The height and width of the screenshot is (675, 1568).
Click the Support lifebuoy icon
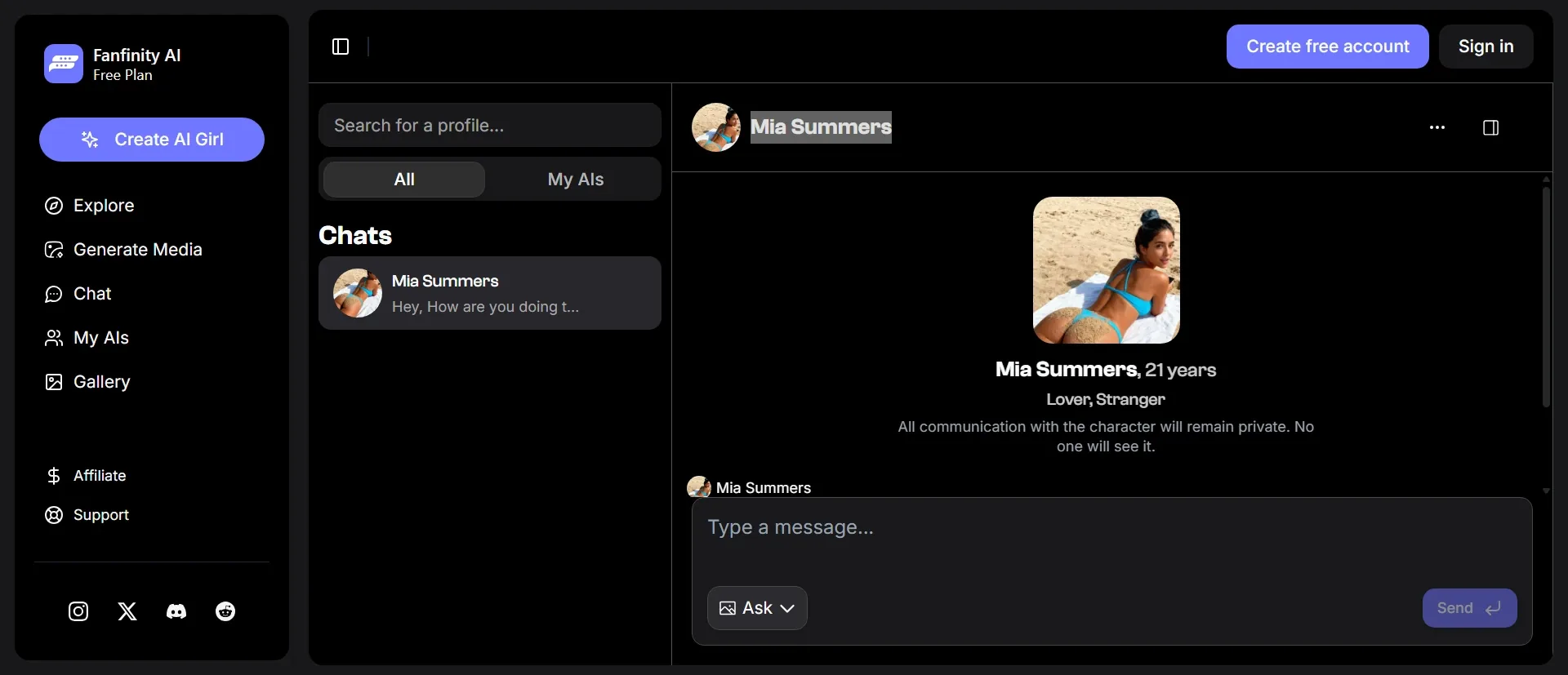(x=54, y=515)
